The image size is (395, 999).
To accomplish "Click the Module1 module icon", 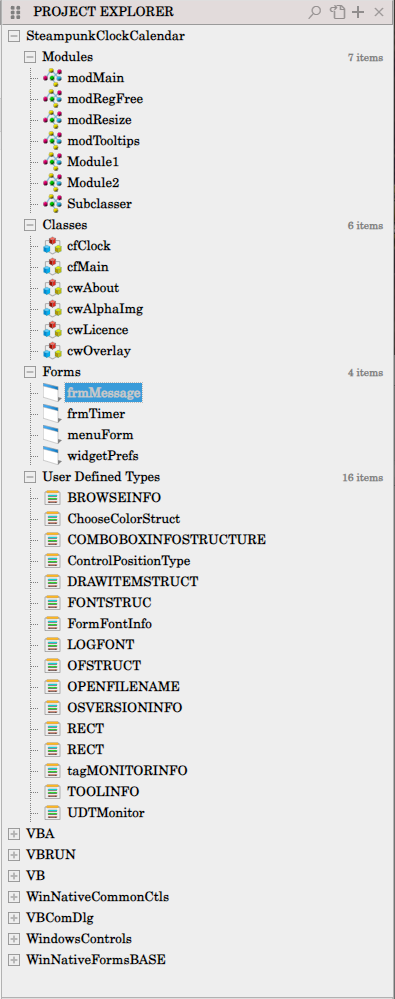I will (x=53, y=162).
